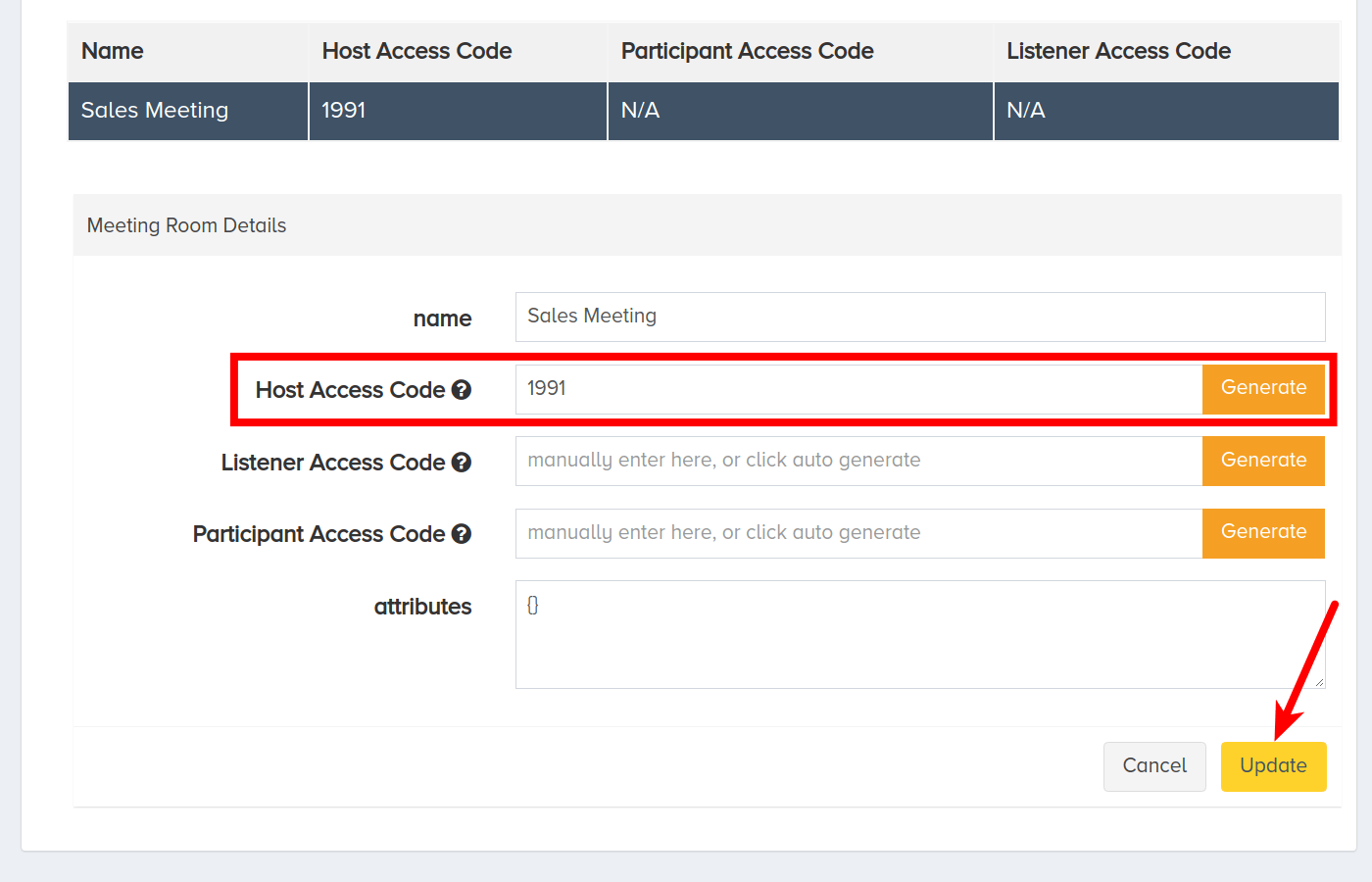Viewport: 1372px width, 882px height.
Task: Select N/A cell under Participant Access Code
Action: [x=801, y=111]
